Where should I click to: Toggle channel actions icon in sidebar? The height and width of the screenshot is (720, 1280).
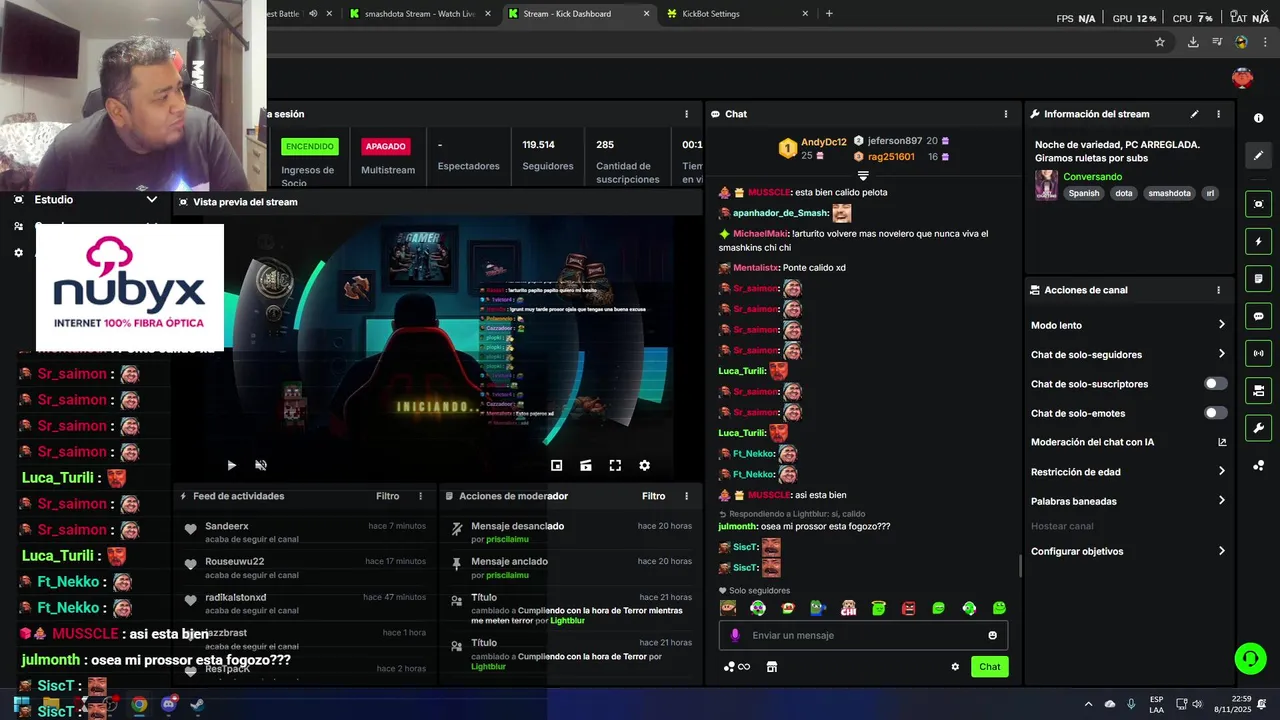[x=1258, y=390]
